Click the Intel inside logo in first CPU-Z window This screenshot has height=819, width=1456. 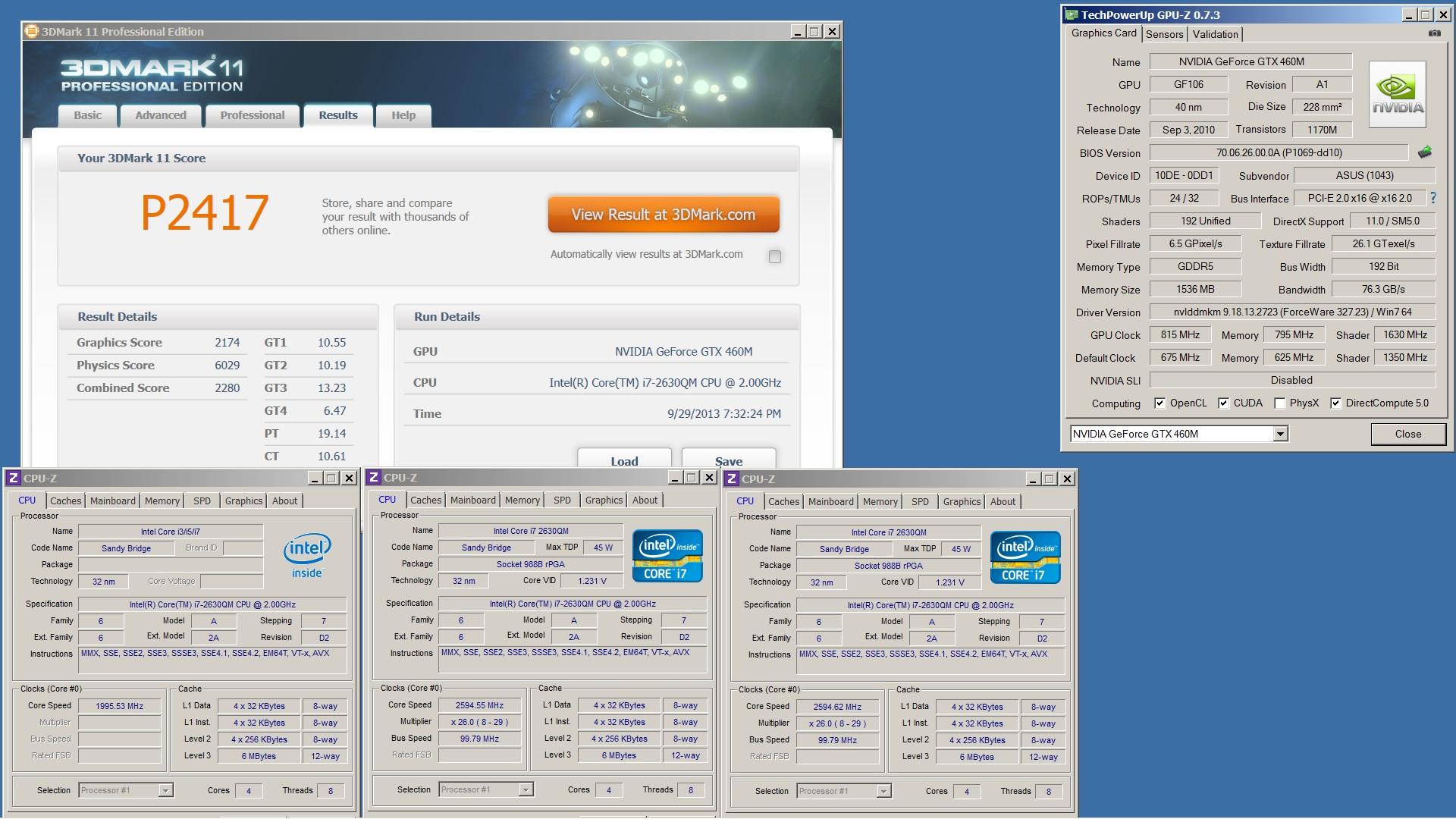tap(307, 556)
